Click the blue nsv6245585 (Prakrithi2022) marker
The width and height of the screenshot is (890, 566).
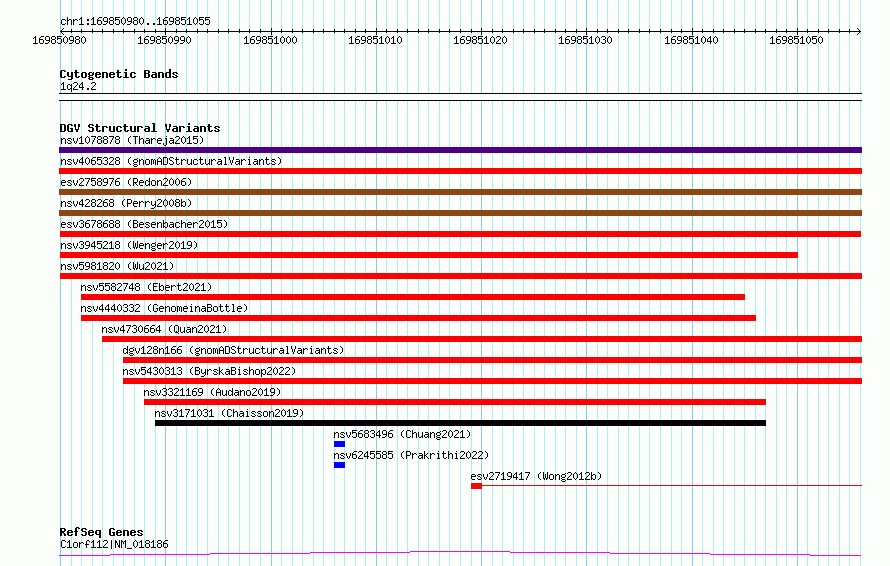[x=339, y=465]
